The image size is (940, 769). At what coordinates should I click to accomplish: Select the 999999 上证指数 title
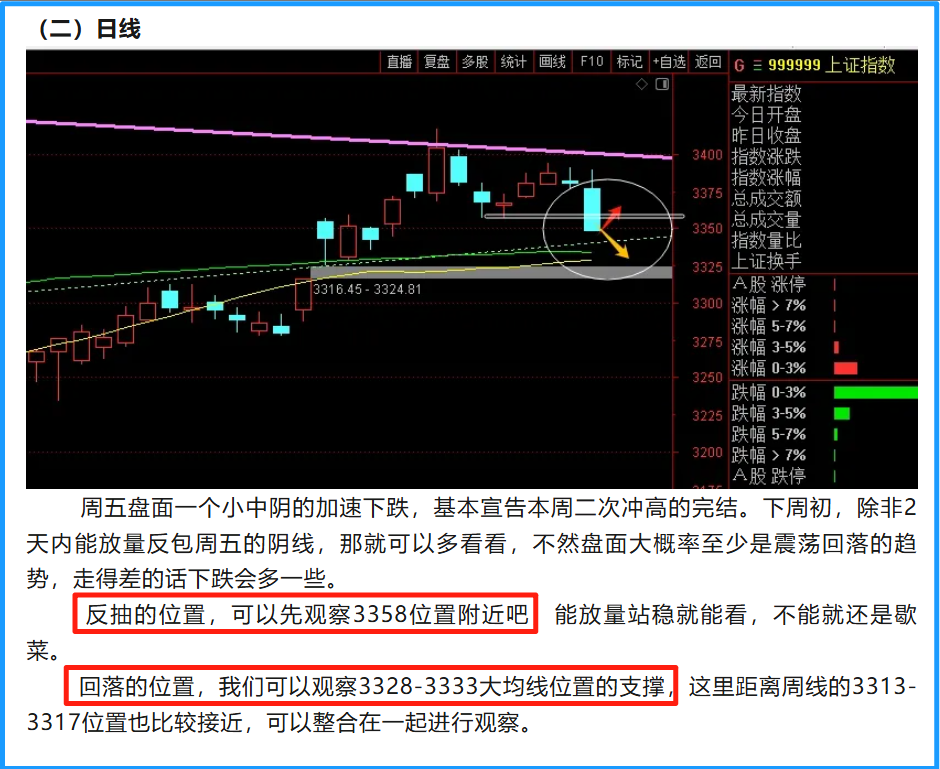[831, 65]
